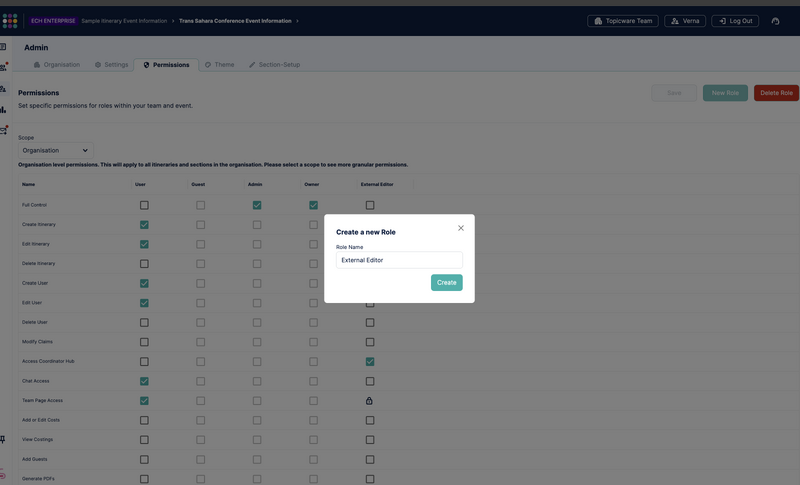The height and width of the screenshot is (485, 800).
Task: Click the red paperclip icon in sidebar
Action: tap(3, 475)
